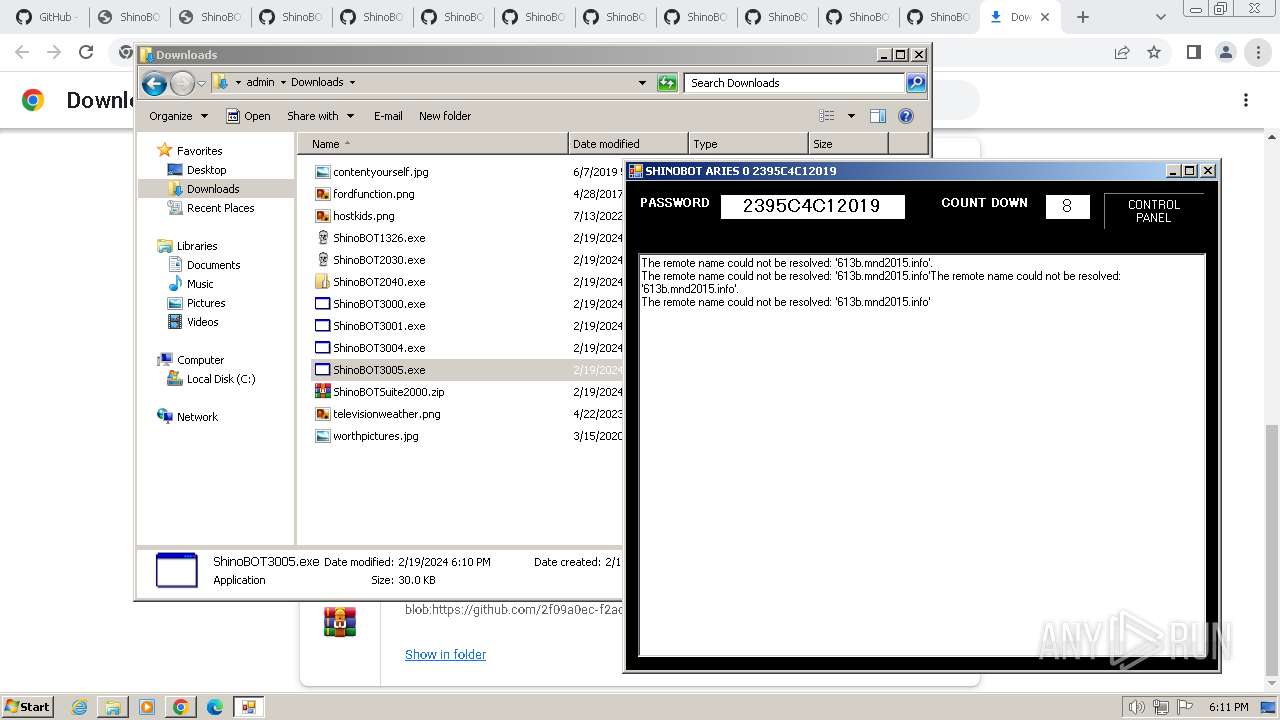Open a new Chrome tab
This screenshot has width=1280, height=720.
pos(1083,17)
